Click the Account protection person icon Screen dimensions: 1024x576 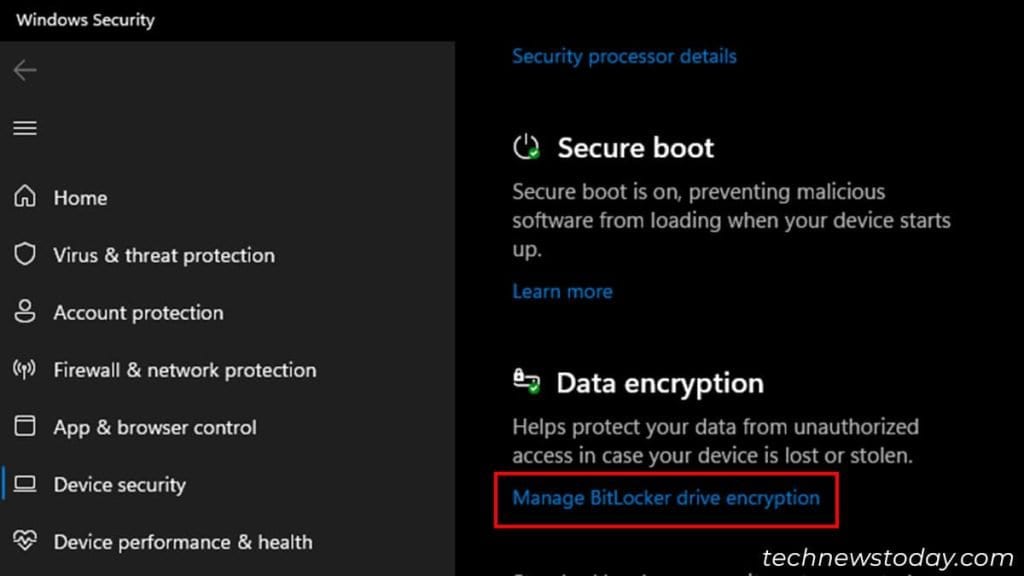(23, 312)
